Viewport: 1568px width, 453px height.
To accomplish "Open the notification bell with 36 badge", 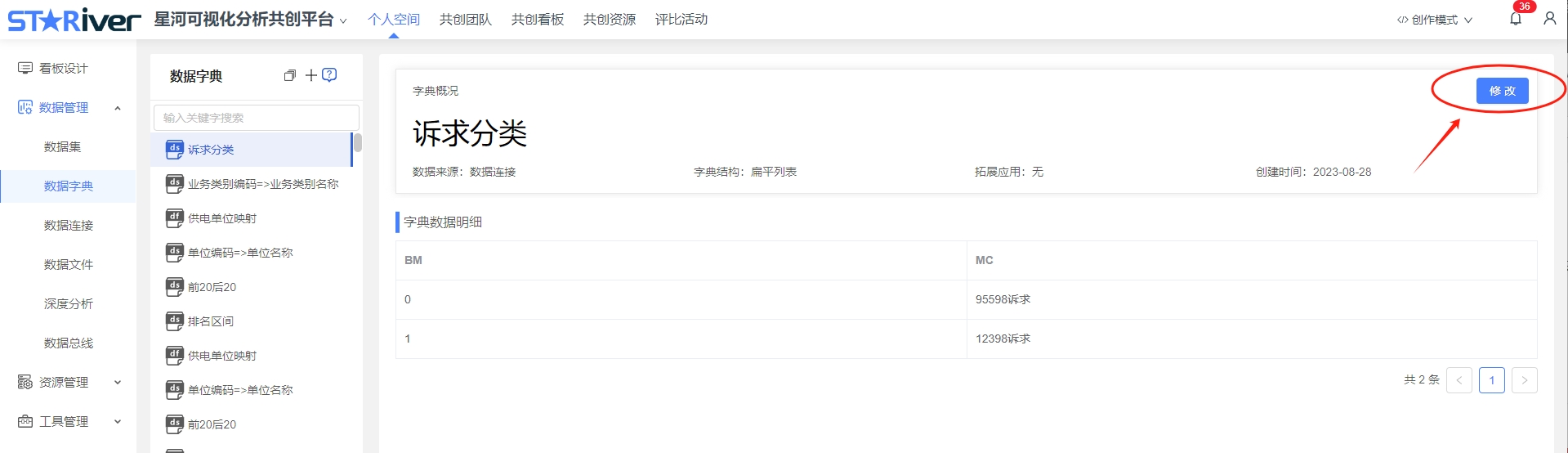I will 1516,19.
